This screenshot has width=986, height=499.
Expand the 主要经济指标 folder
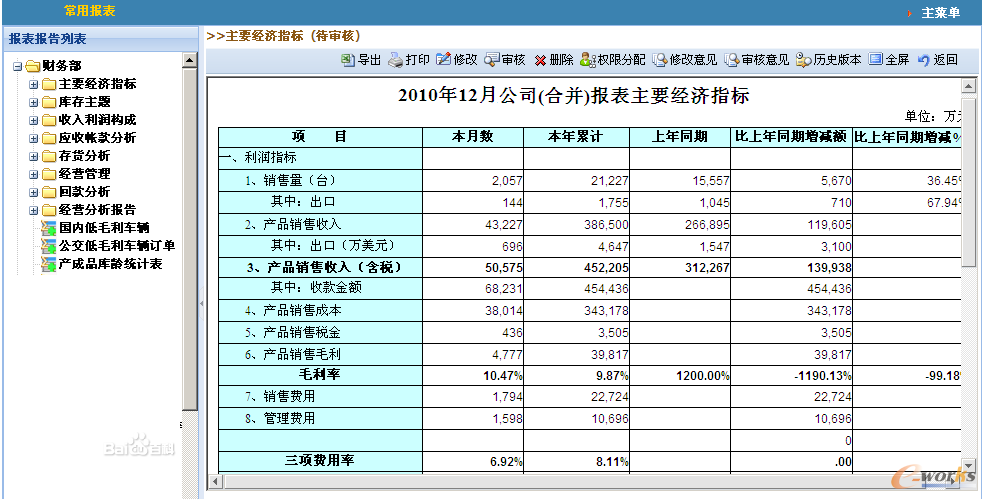(34, 85)
